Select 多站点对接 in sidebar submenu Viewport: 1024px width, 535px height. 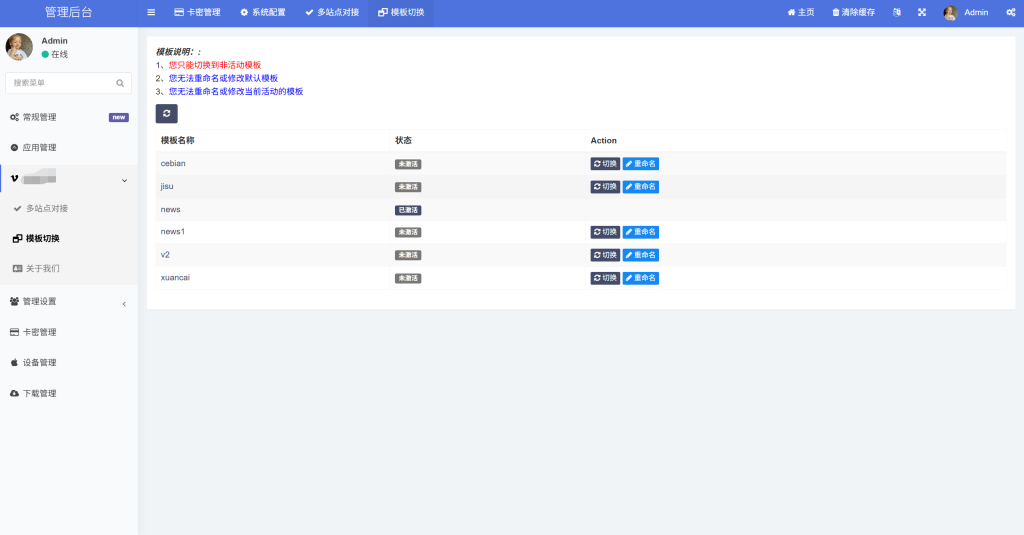coord(47,208)
